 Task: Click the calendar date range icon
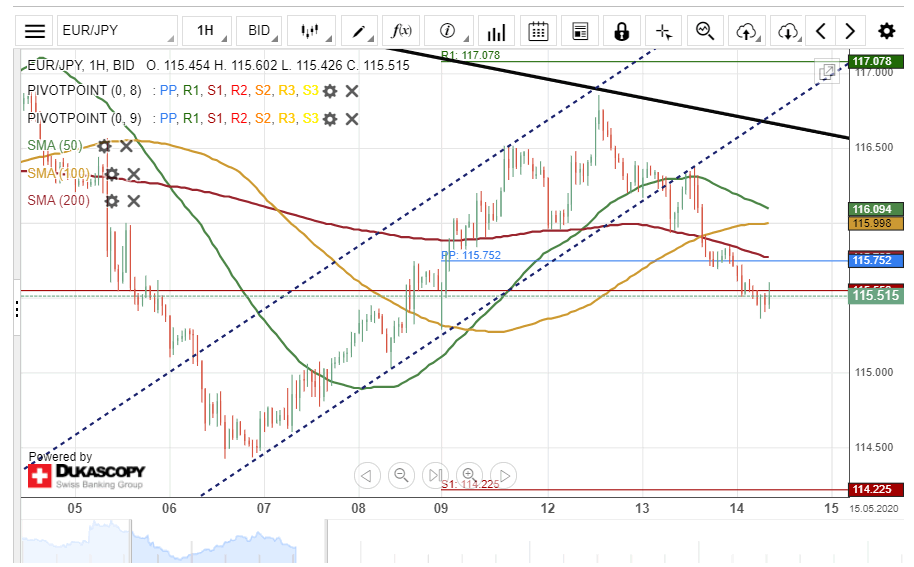tap(538, 31)
